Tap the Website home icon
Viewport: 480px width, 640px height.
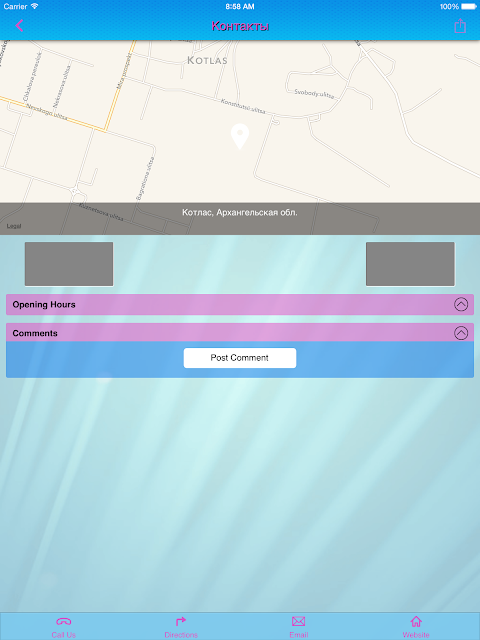pyautogui.click(x=416, y=621)
